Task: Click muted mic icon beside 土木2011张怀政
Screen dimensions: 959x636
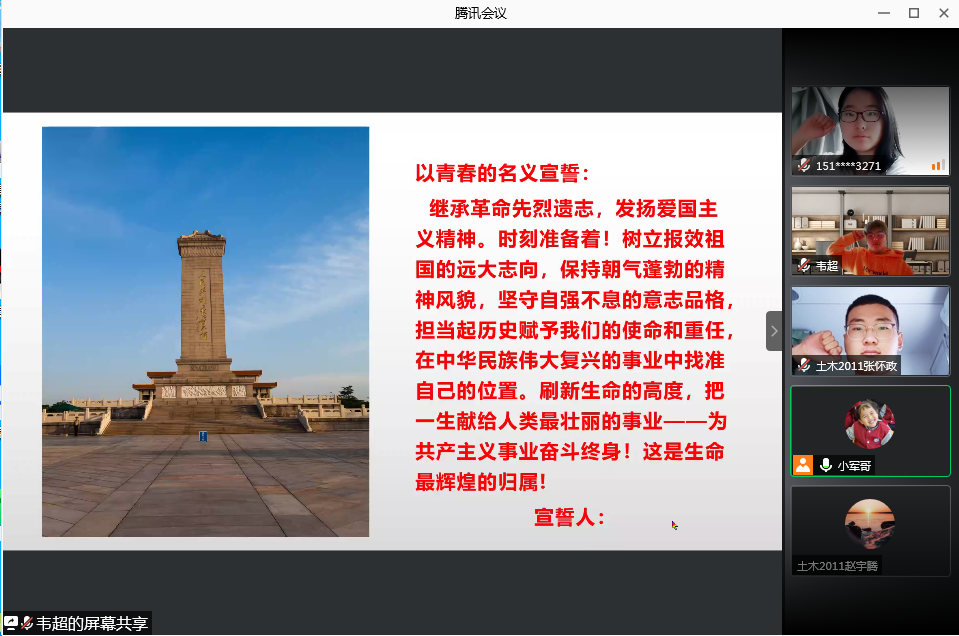Action: pyautogui.click(x=804, y=365)
